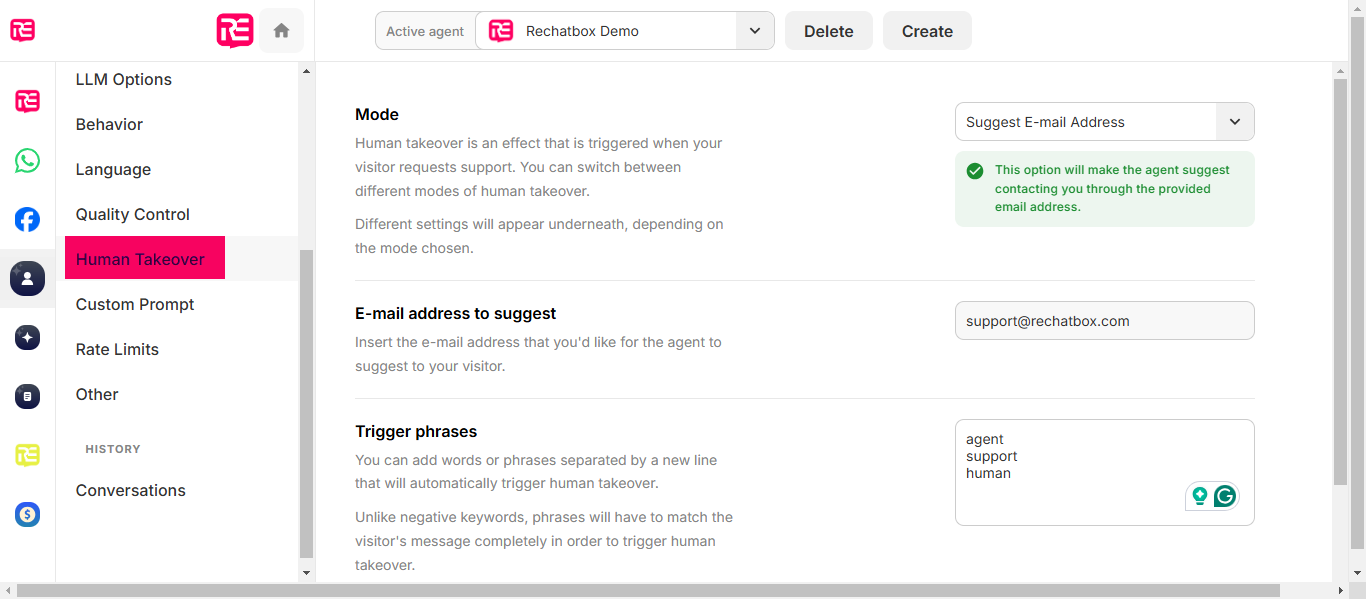Click the Grammarly icon in trigger phrases box
The height and width of the screenshot is (599, 1366).
[x=1224, y=496]
